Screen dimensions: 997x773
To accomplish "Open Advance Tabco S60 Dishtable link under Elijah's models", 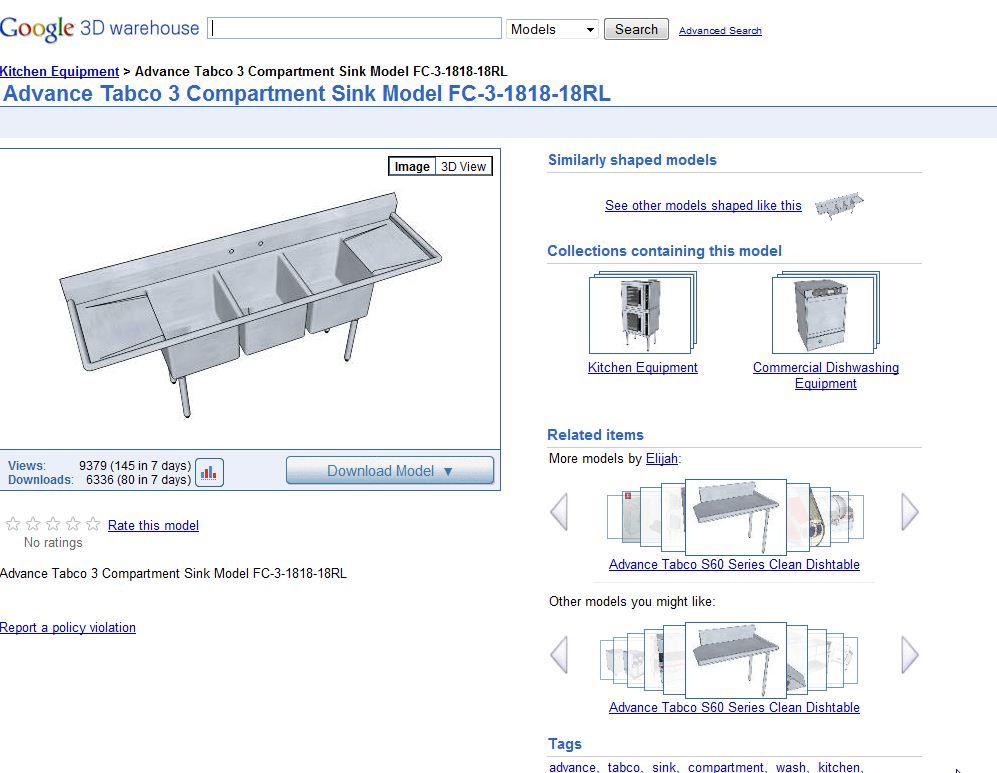I will [x=734, y=564].
